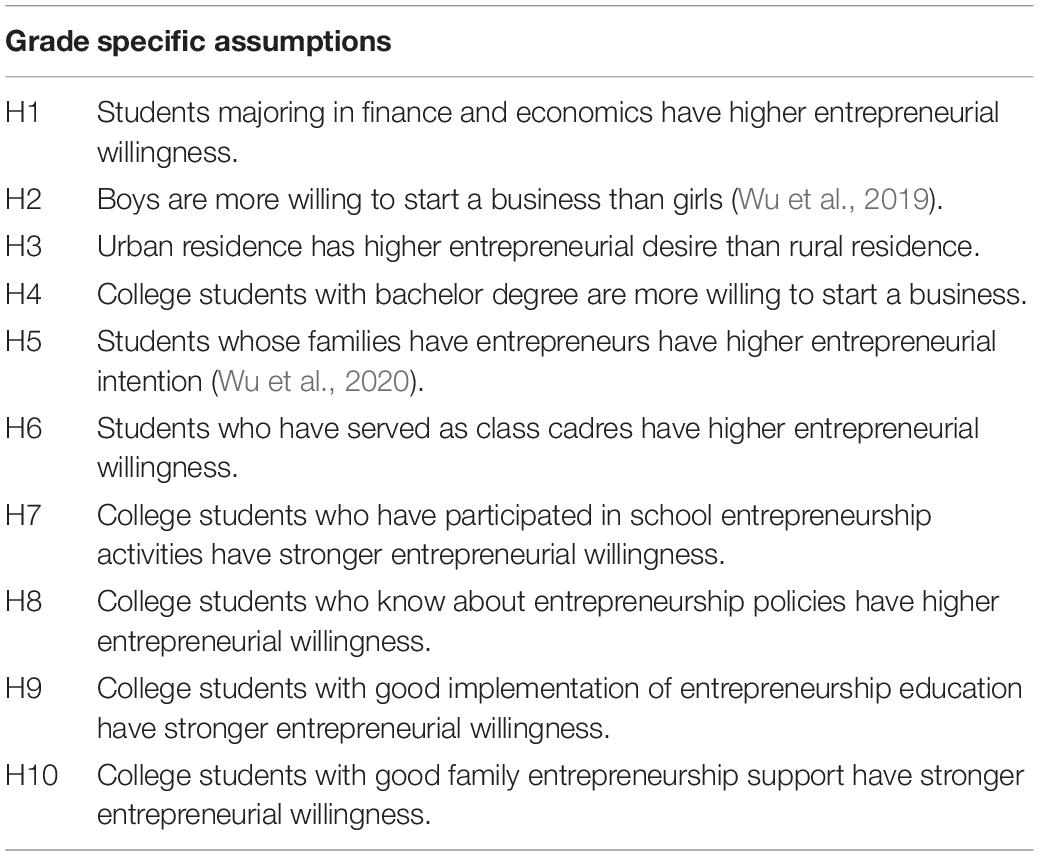Select the H7 hypothesis label
The width and height of the screenshot is (1039, 856).
coord(23,515)
